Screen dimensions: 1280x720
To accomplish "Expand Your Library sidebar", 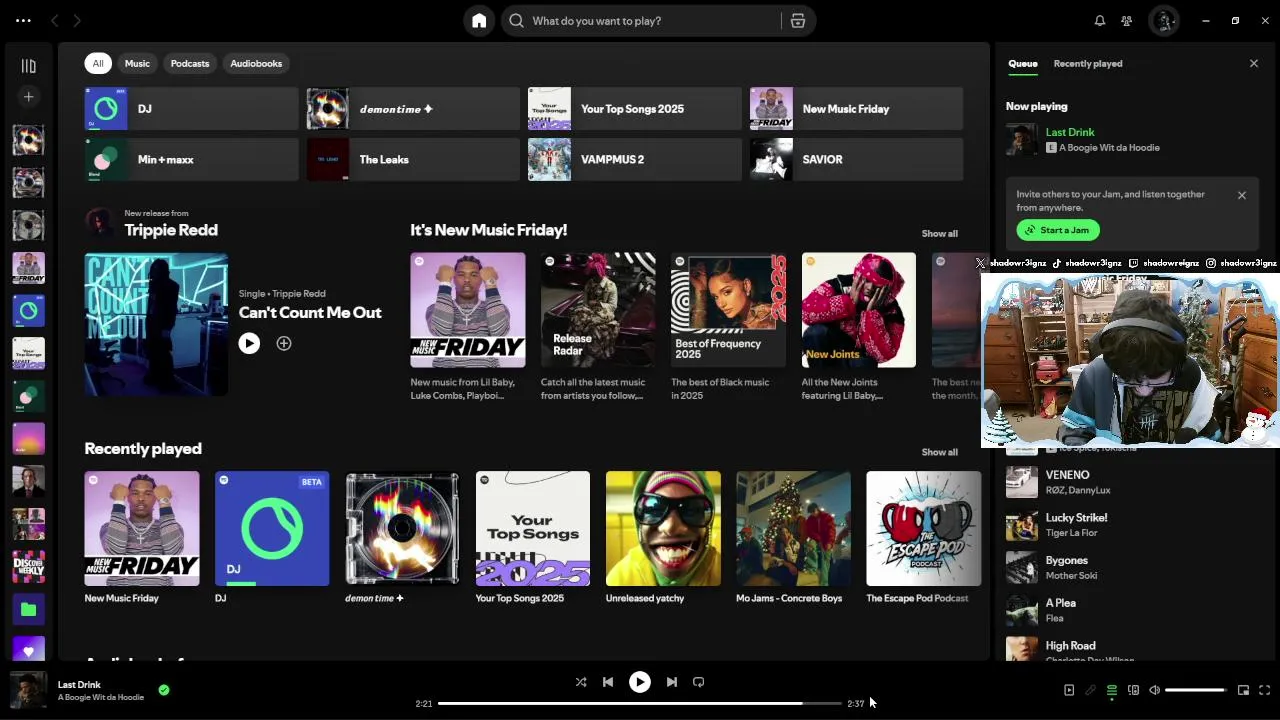I will [28, 66].
